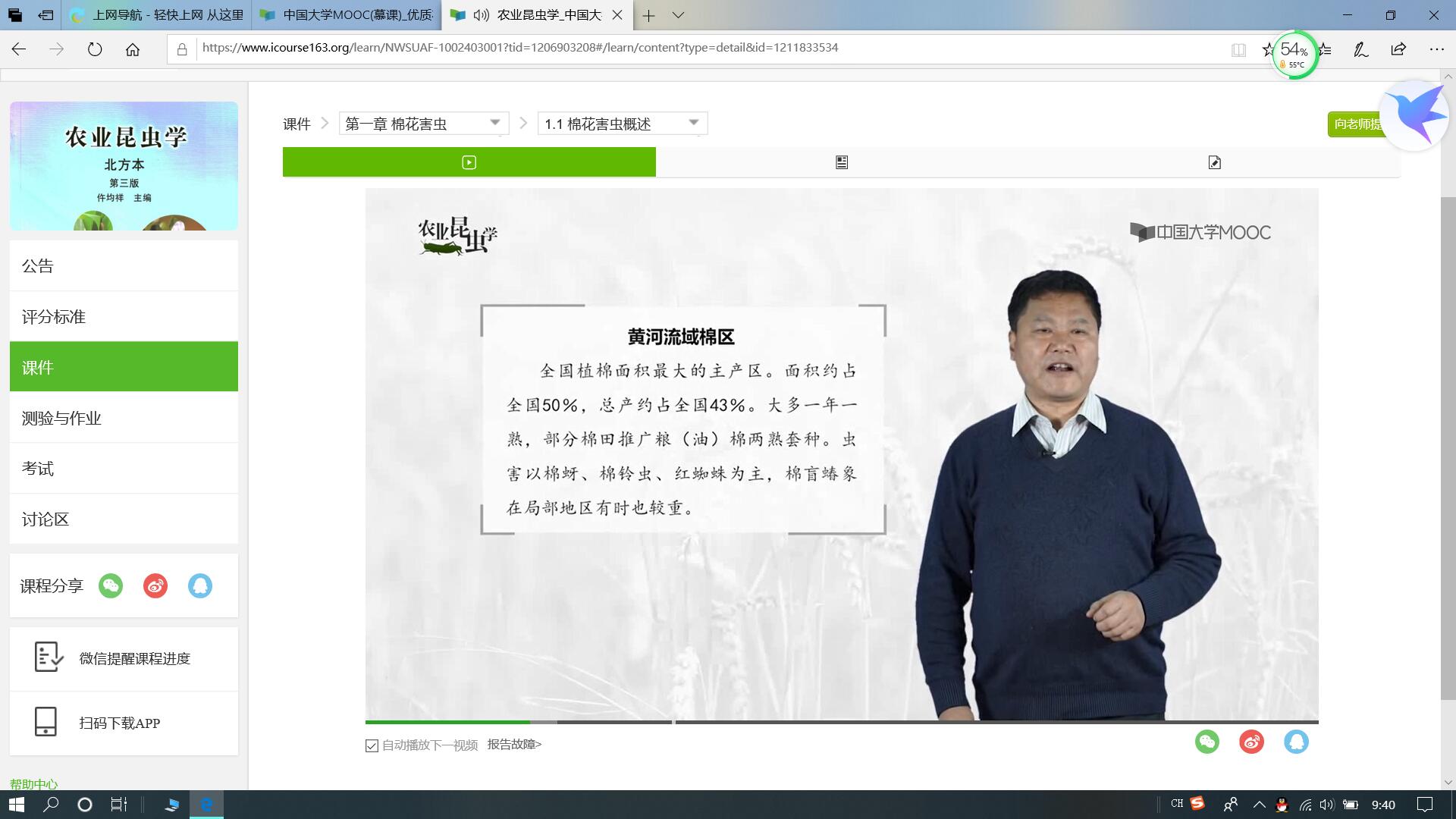Share course via QQ in sidebar
Screen dimensions: 1456x819
point(200,585)
